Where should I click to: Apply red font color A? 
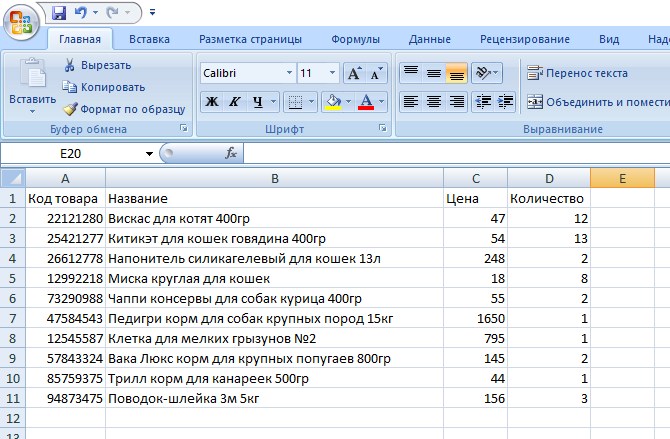click(366, 102)
